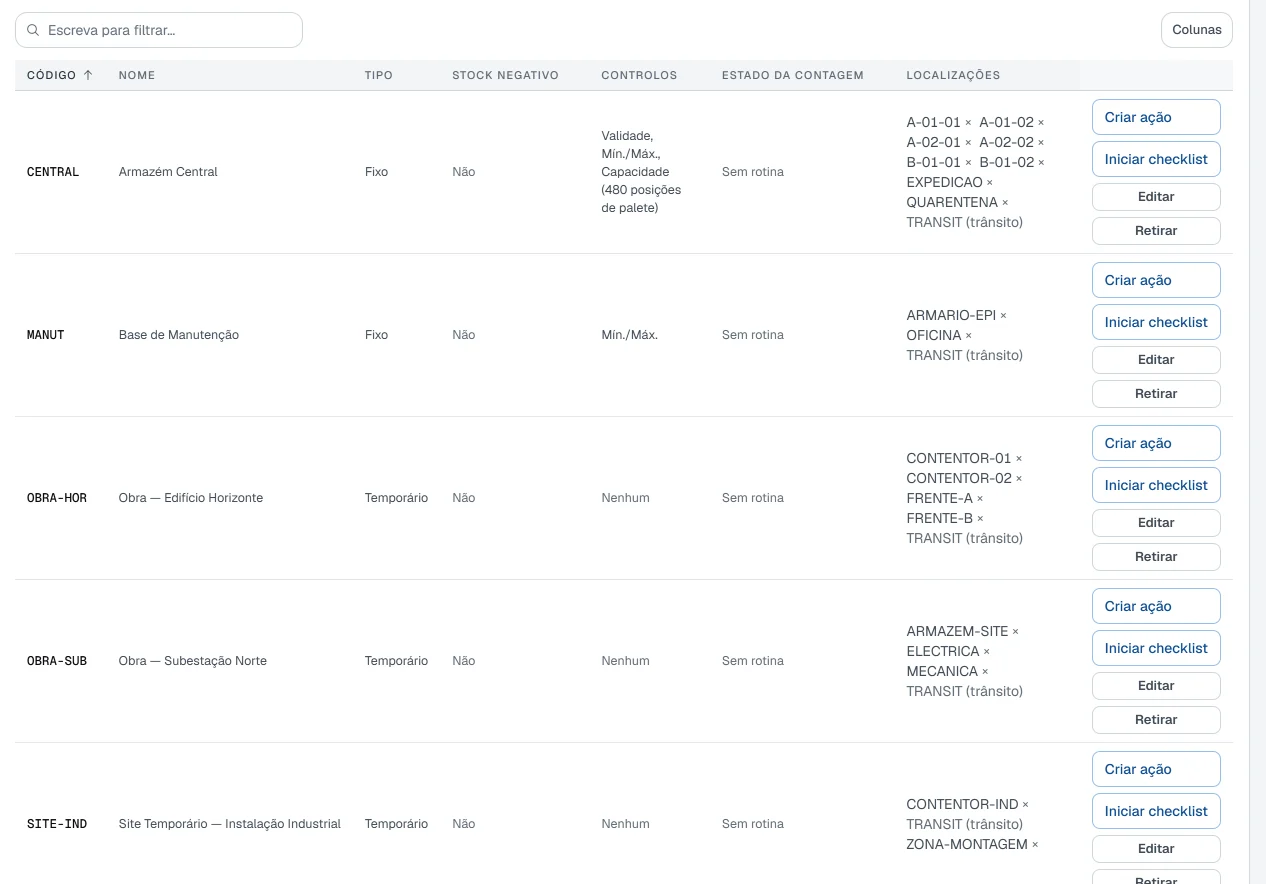Screen dimensions: 1266x884
Task: Click Iniciar checklist for Base de Manutenção
Action: [x=1156, y=322]
